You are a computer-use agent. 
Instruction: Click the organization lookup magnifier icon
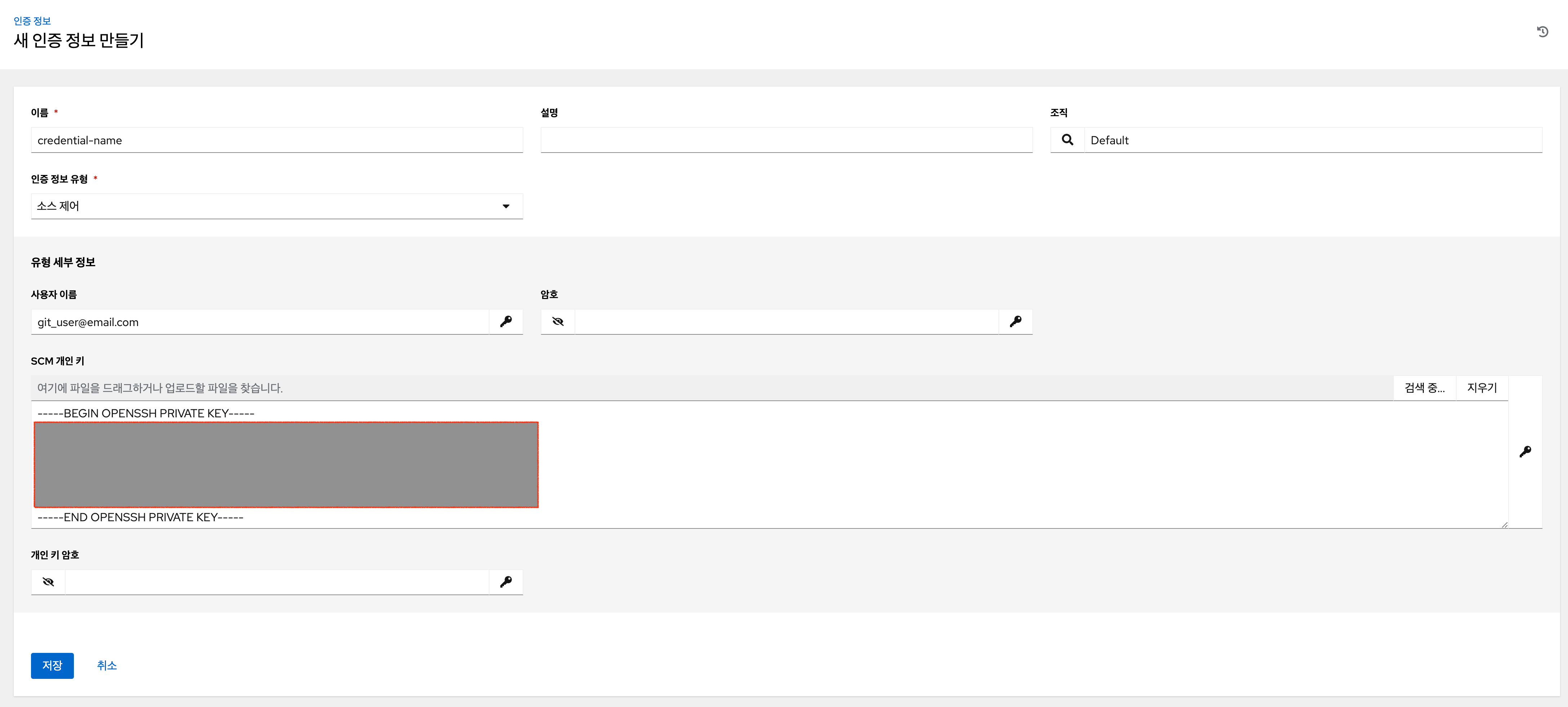tap(1067, 140)
